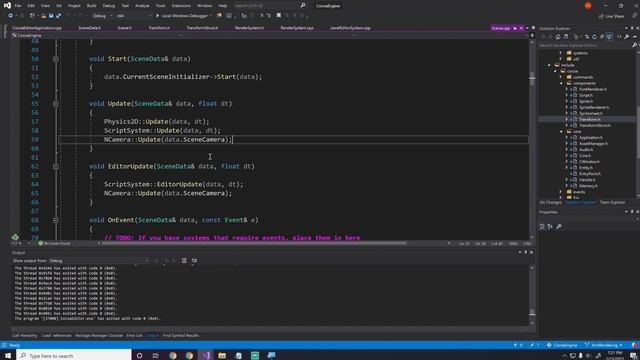This screenshot has width=640, height=360.
Task: Click the Visual Studio search box in title bar
Action: (270, 6)
